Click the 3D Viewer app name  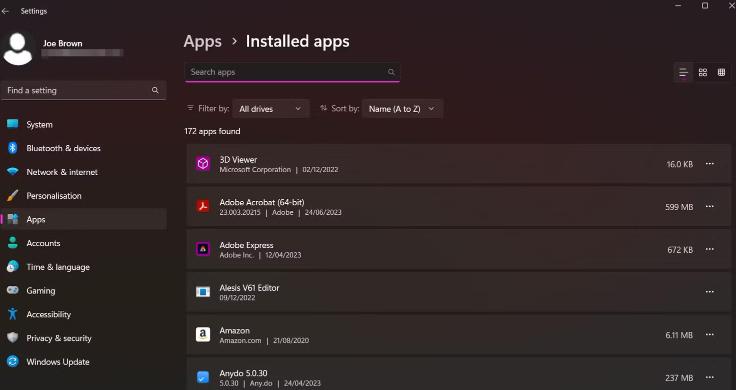click(x=238, y=160)
